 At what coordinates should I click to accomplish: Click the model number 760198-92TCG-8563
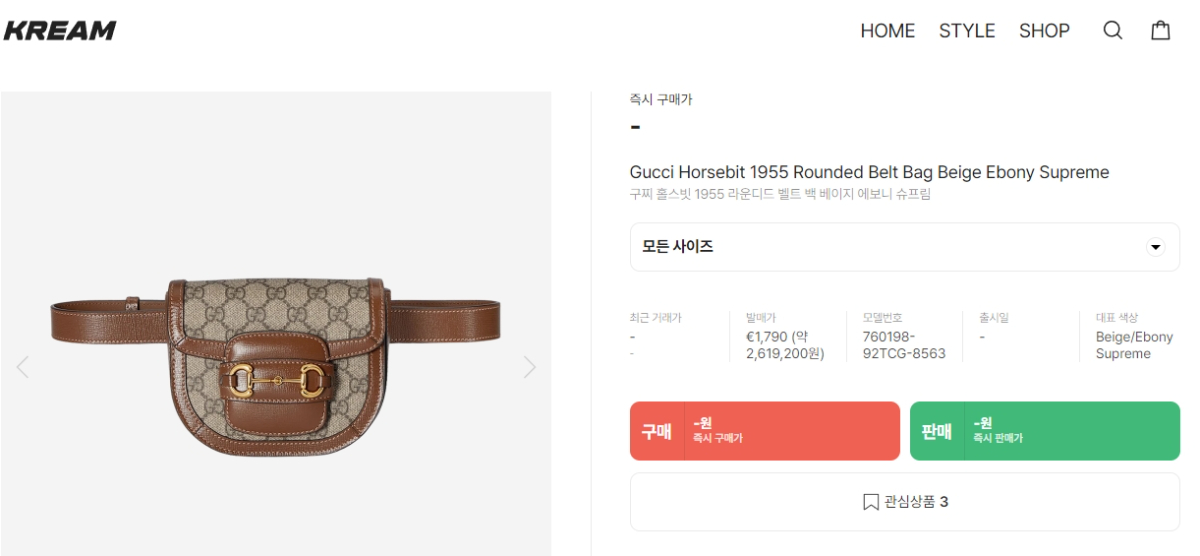[903, 345]
